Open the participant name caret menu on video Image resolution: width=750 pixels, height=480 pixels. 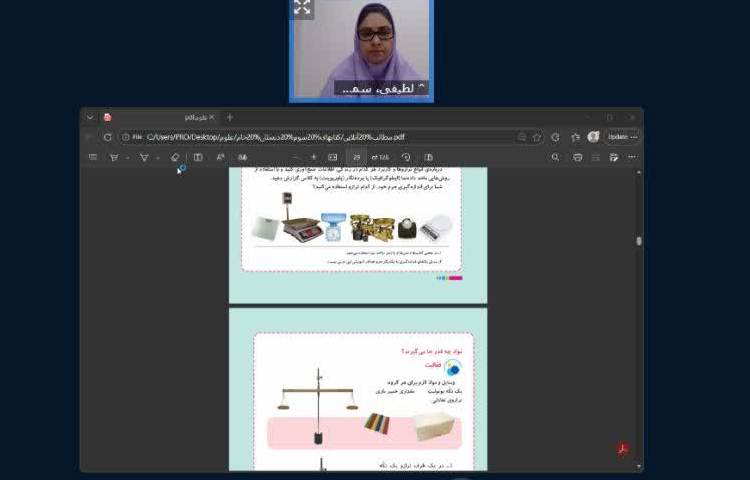(422, 87)
